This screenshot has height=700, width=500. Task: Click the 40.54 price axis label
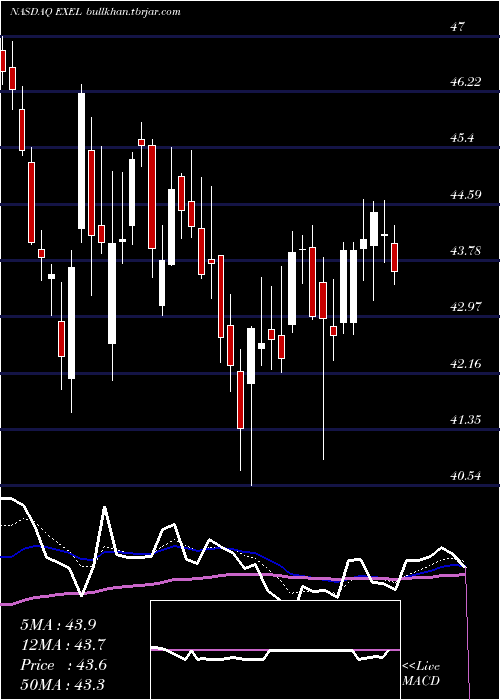466,476
